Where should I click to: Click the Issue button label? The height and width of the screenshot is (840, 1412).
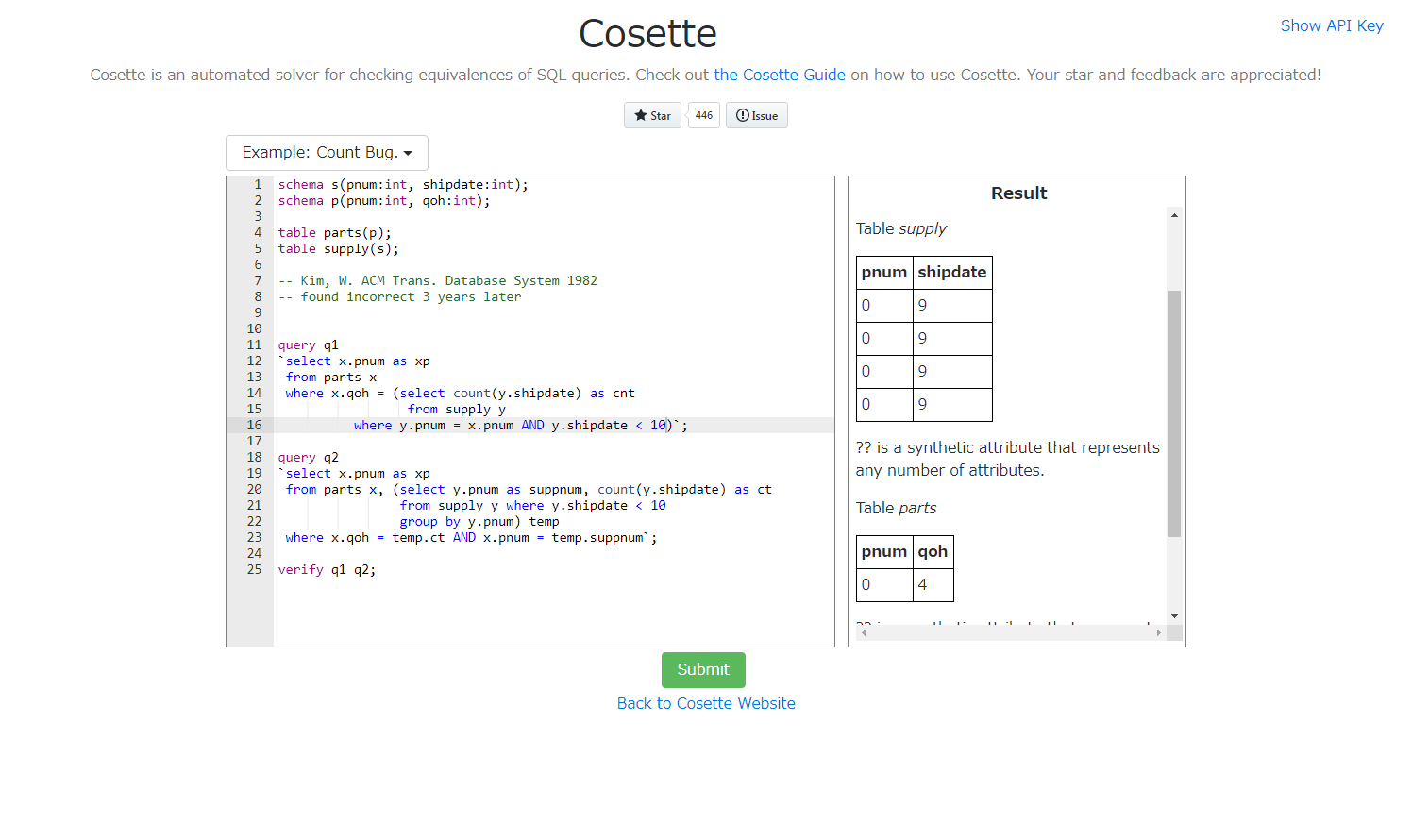tap(763, 114)
